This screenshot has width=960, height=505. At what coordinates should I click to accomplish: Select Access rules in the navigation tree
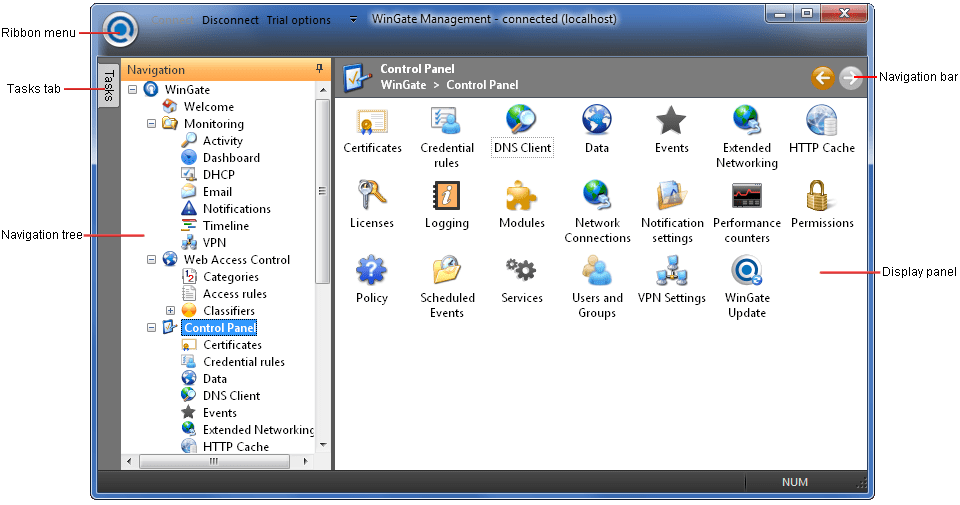tap(235, 294)
